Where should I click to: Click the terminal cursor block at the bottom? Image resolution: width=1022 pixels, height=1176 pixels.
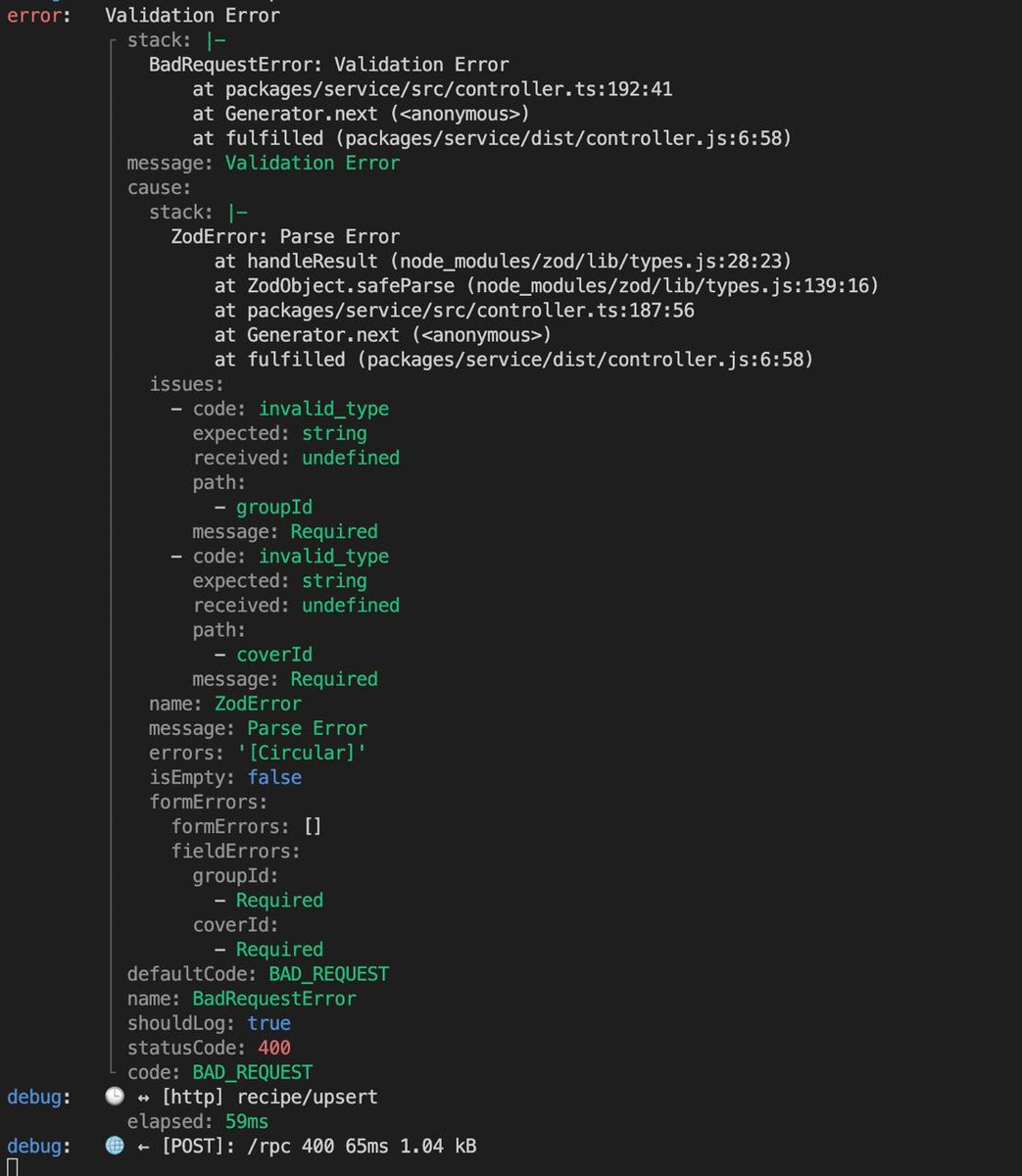[x=12, y=1167]
